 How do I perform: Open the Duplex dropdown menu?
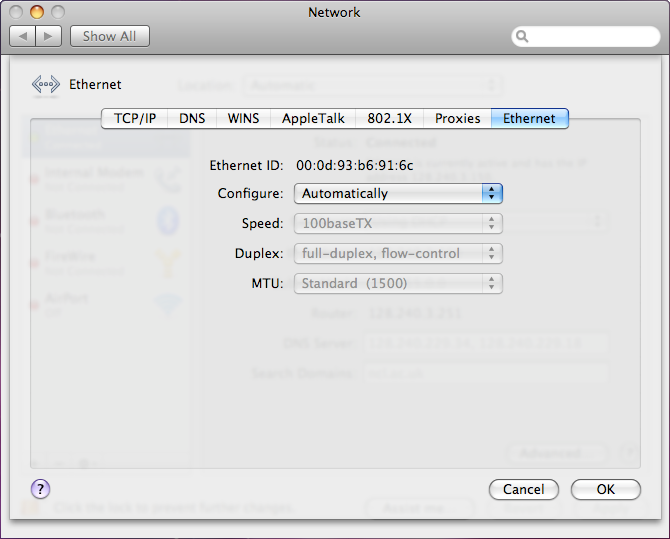coord(397,253)
